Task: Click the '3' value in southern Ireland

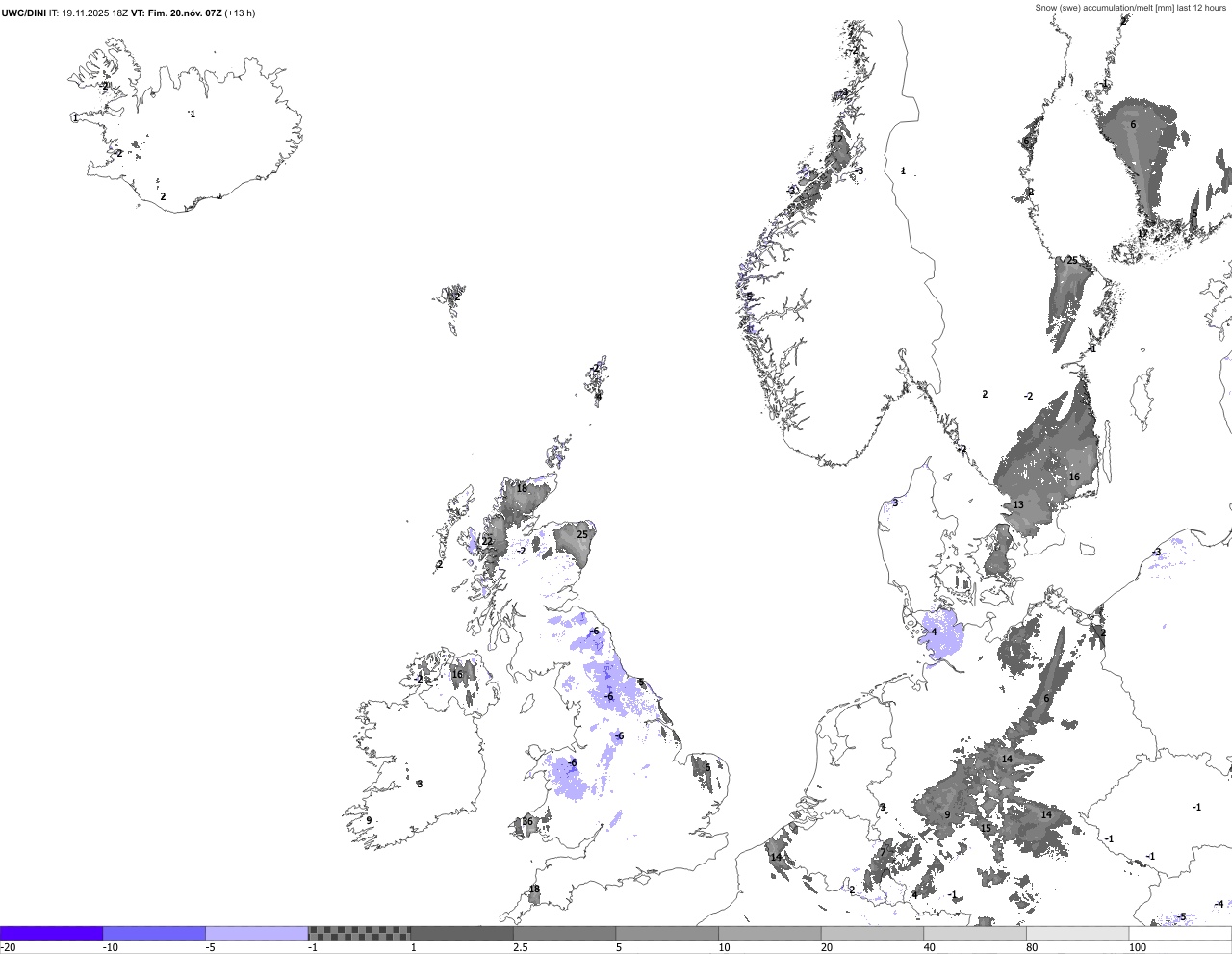Action: (x=420, y=784)
